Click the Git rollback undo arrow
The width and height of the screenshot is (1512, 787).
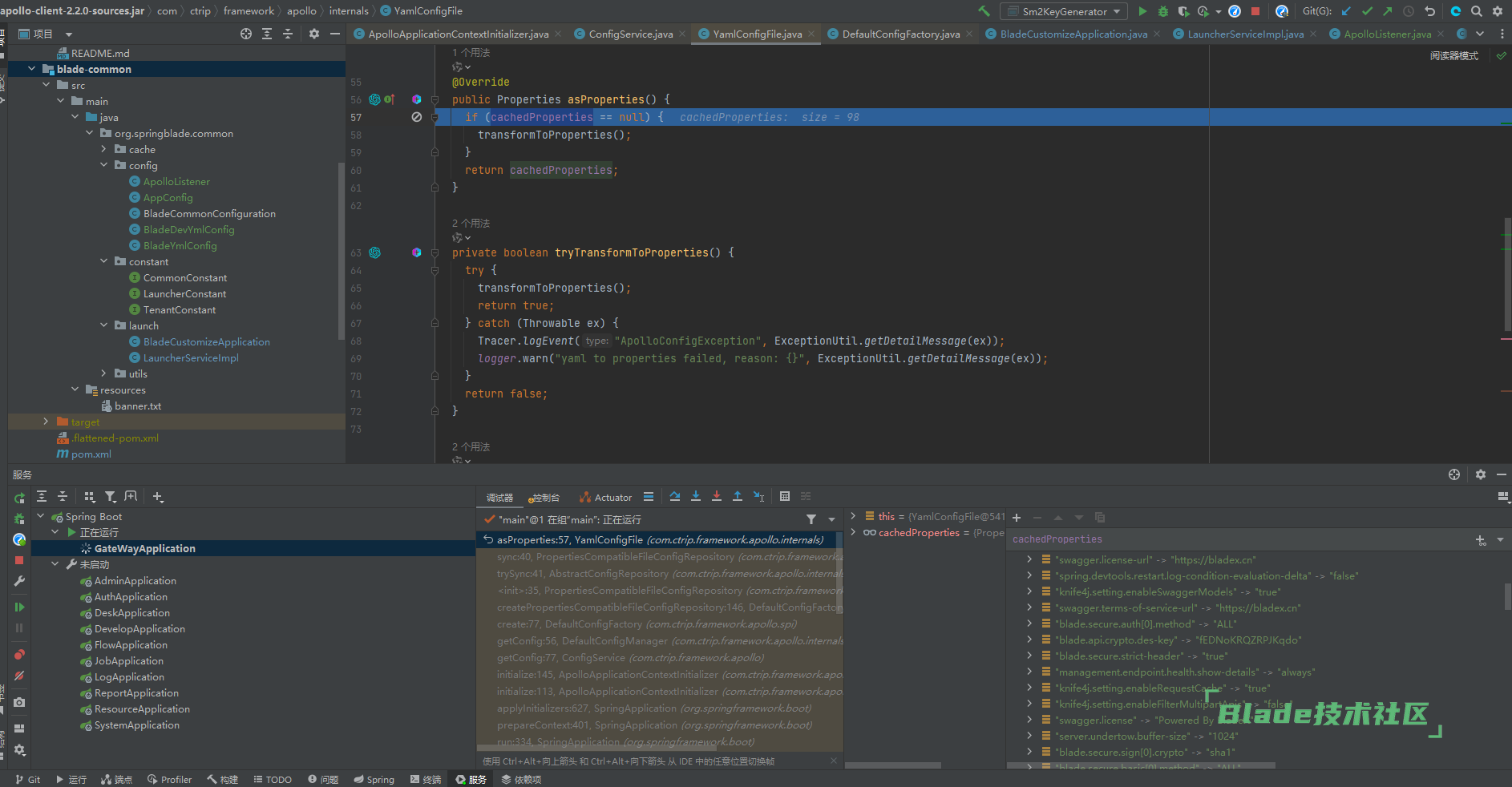tap(1429, 11)
